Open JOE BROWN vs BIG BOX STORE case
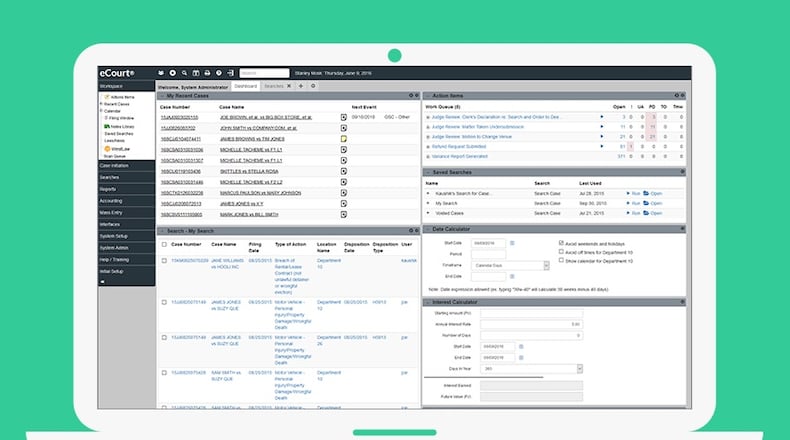Screen dimensions: 790x440 click(266, 117)
